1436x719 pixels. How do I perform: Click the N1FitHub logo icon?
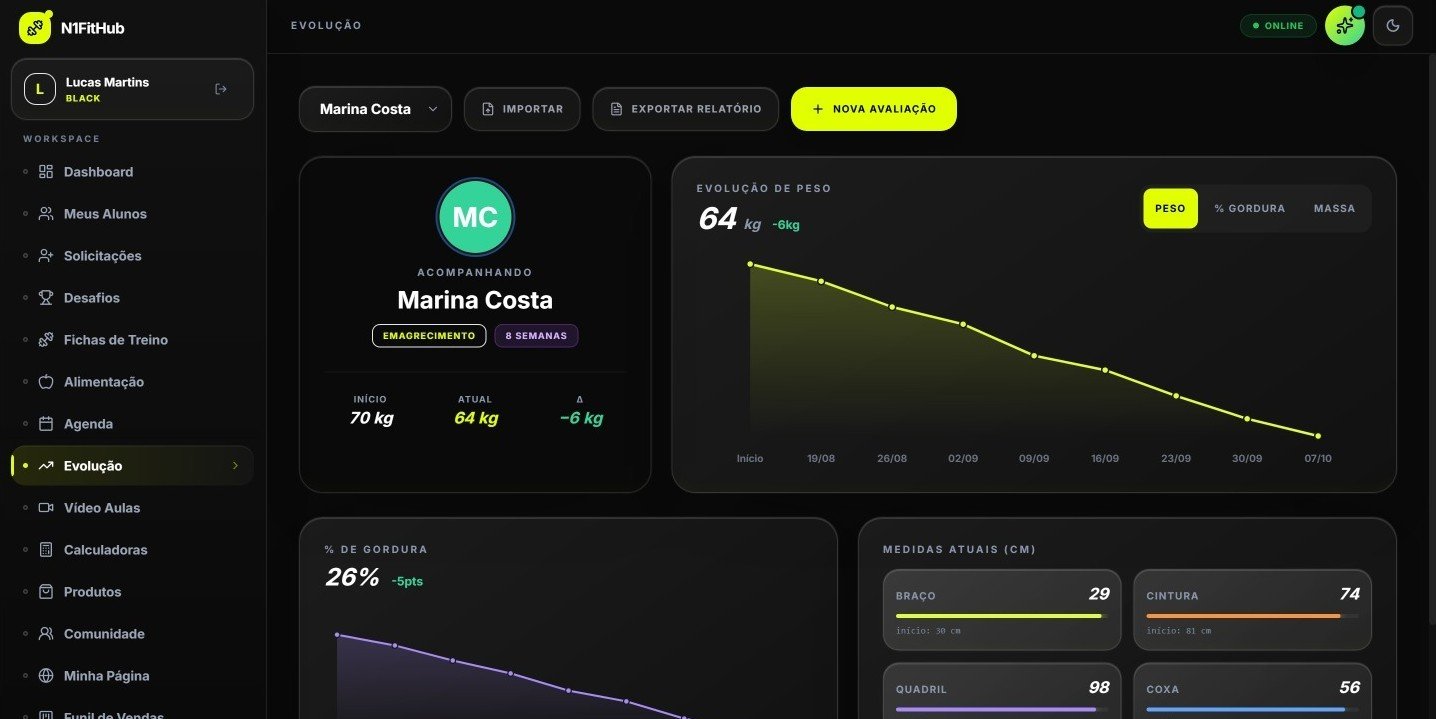tap(34, 28)
